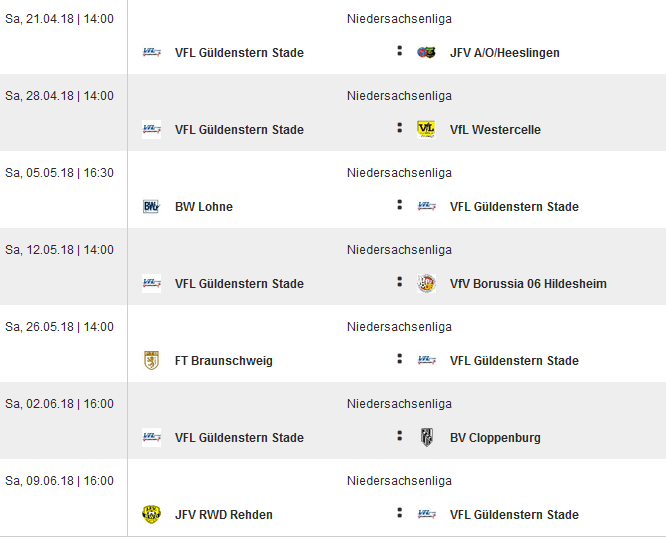This screenshot has height=537, width=666.
Task: Open the JFV A/O/Heeslingen team link
Action: pyautogui.click(x=505, y=53)
